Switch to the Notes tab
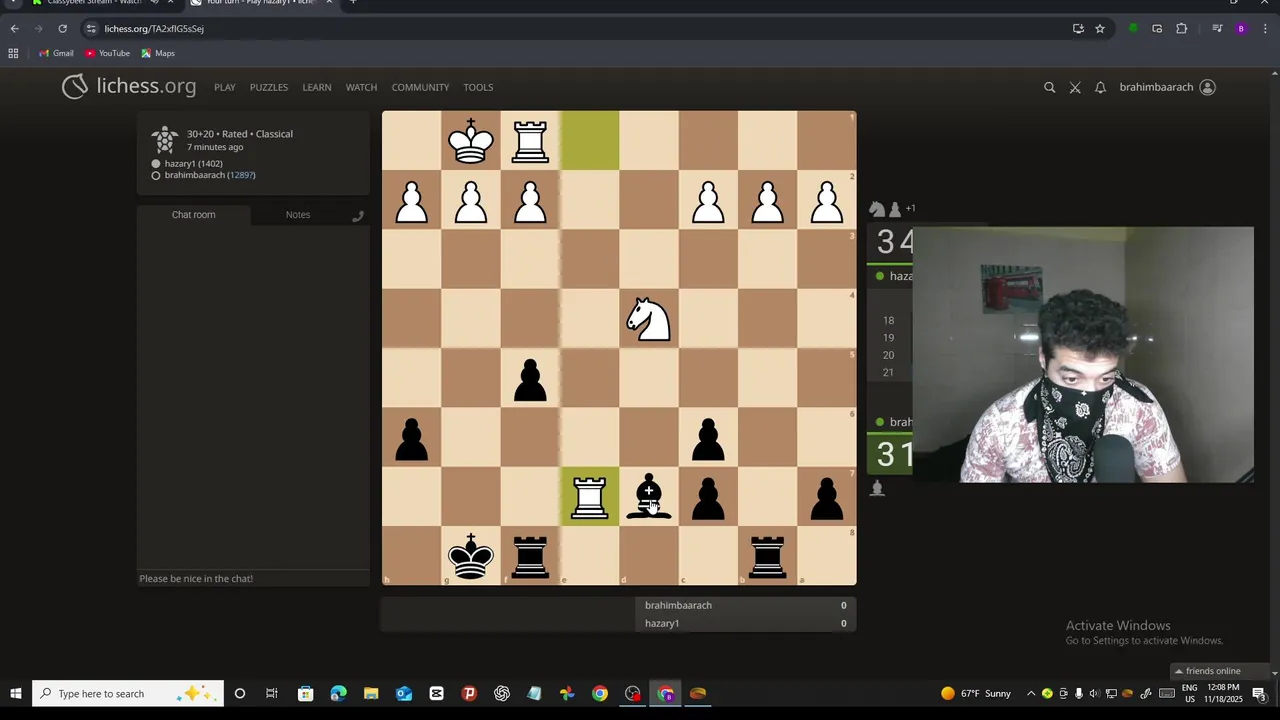This screenshot has height=720, width=1280. click(x=298, y=215)
